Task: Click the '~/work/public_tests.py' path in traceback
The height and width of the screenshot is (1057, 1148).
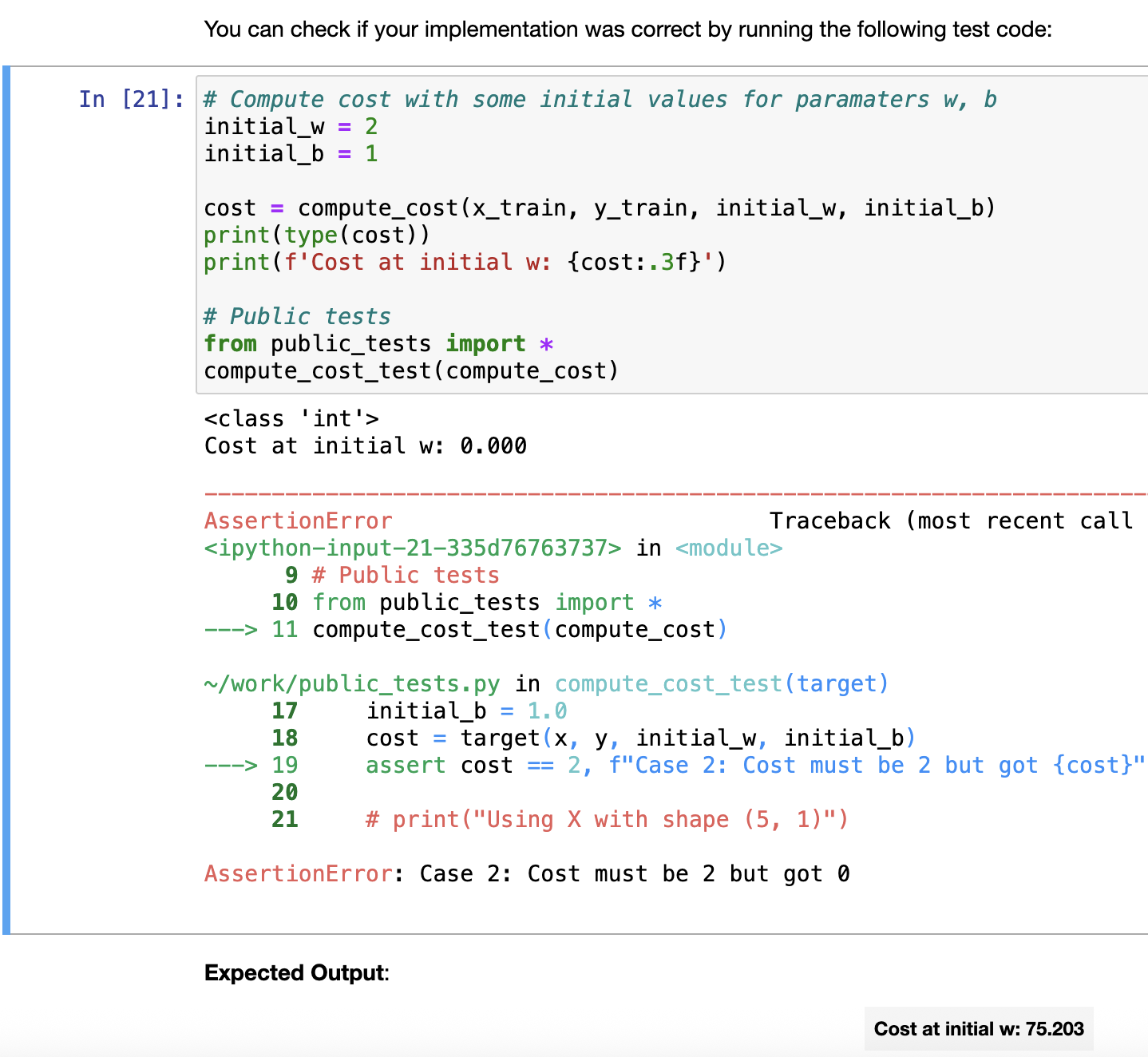Action: click(x=352, y=683)
